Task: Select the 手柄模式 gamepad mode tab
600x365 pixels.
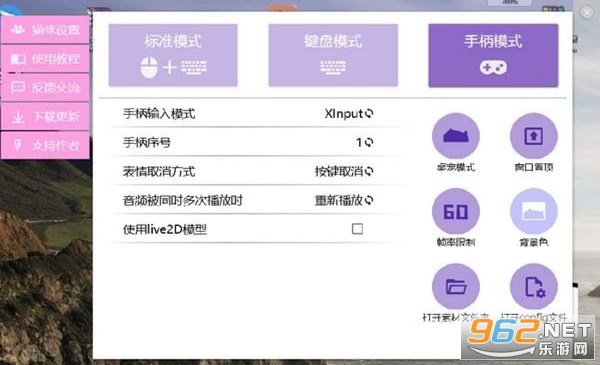Action: tap(493, 55)
